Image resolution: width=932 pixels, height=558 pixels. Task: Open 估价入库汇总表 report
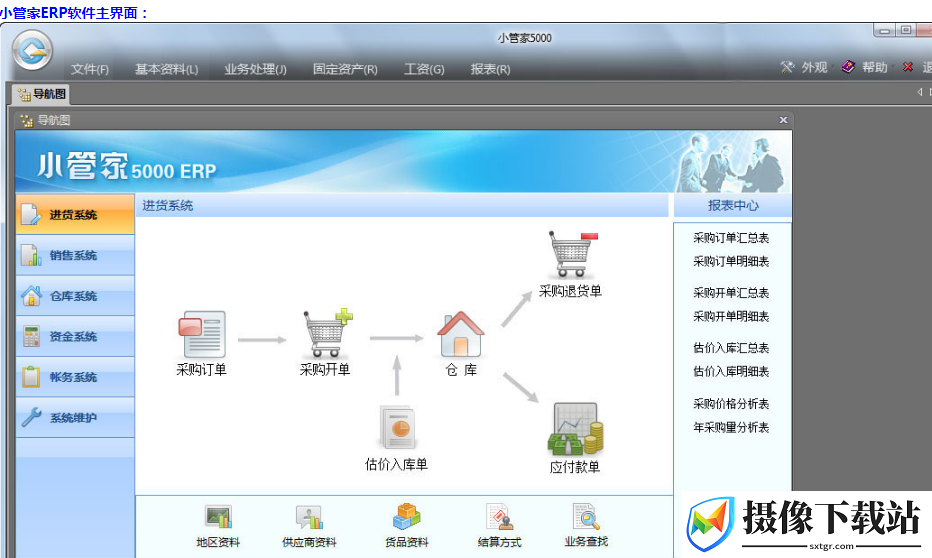tap(731, 348)
